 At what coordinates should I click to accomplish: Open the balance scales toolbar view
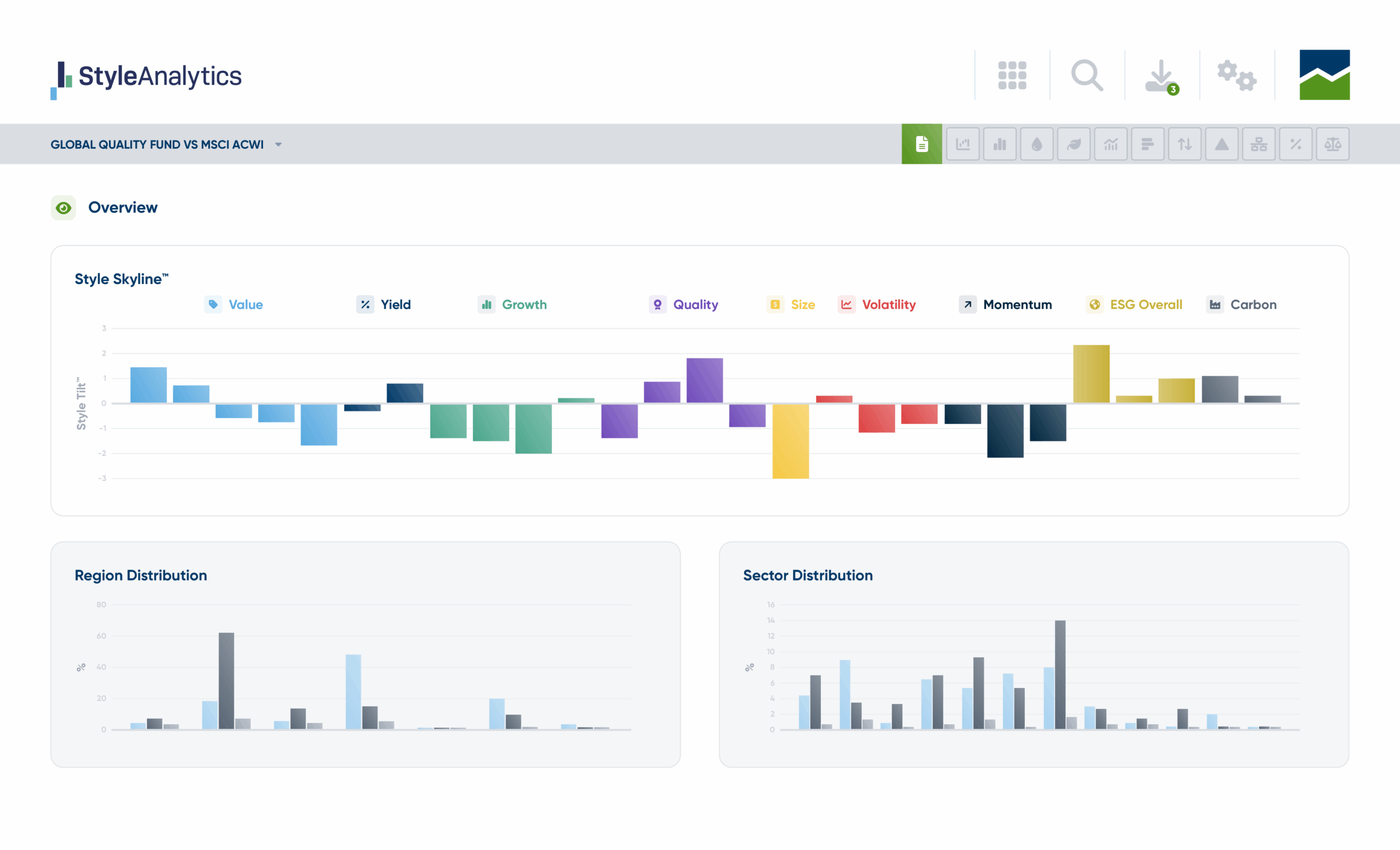click(1332, 144)
